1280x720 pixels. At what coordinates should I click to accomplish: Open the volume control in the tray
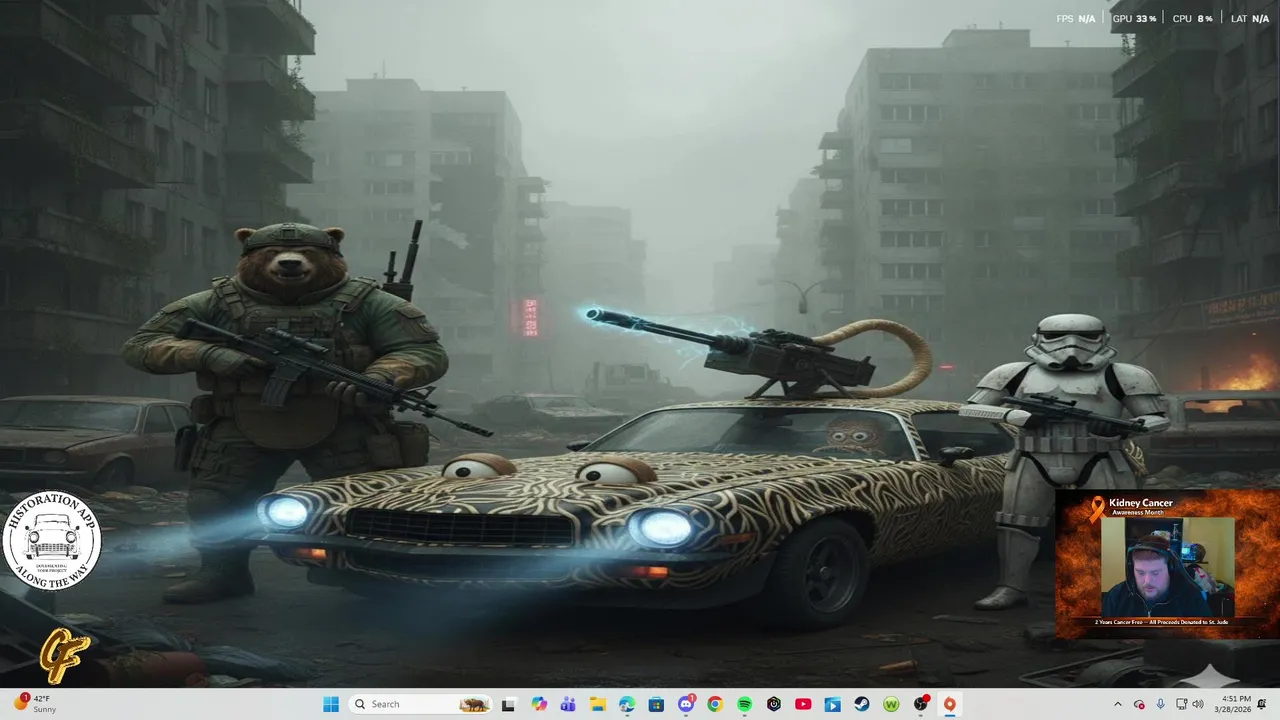(1198, 704)
